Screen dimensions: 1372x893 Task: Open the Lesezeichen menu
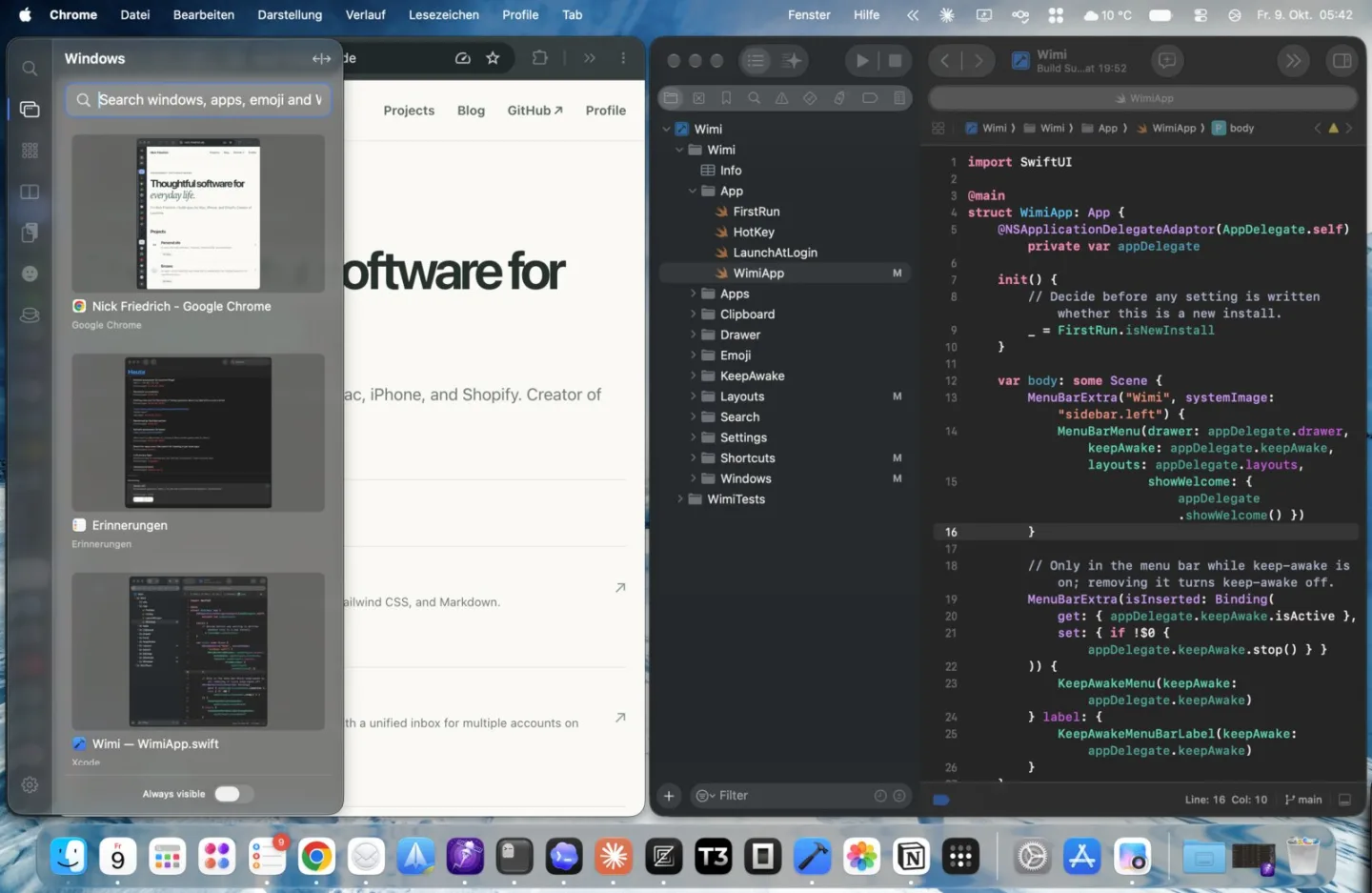444,15
